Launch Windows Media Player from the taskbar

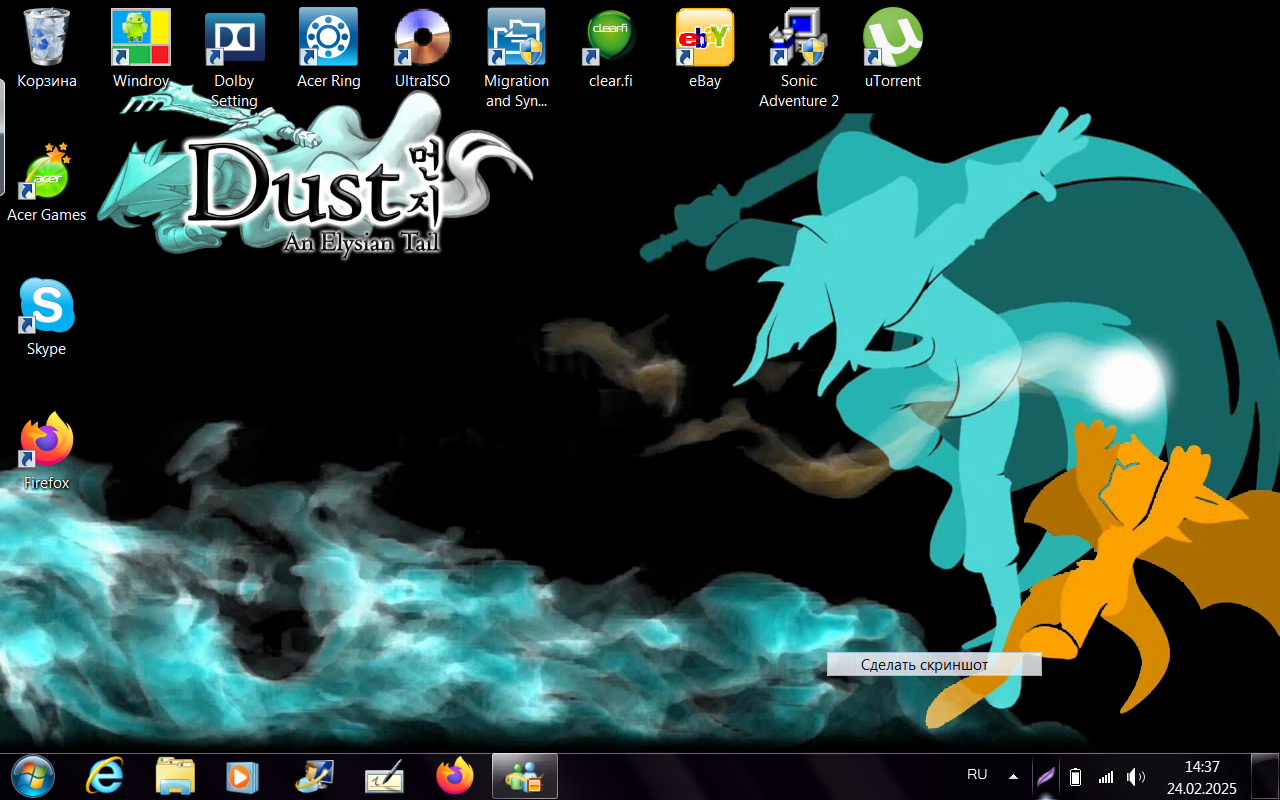[x=241, y=776]
